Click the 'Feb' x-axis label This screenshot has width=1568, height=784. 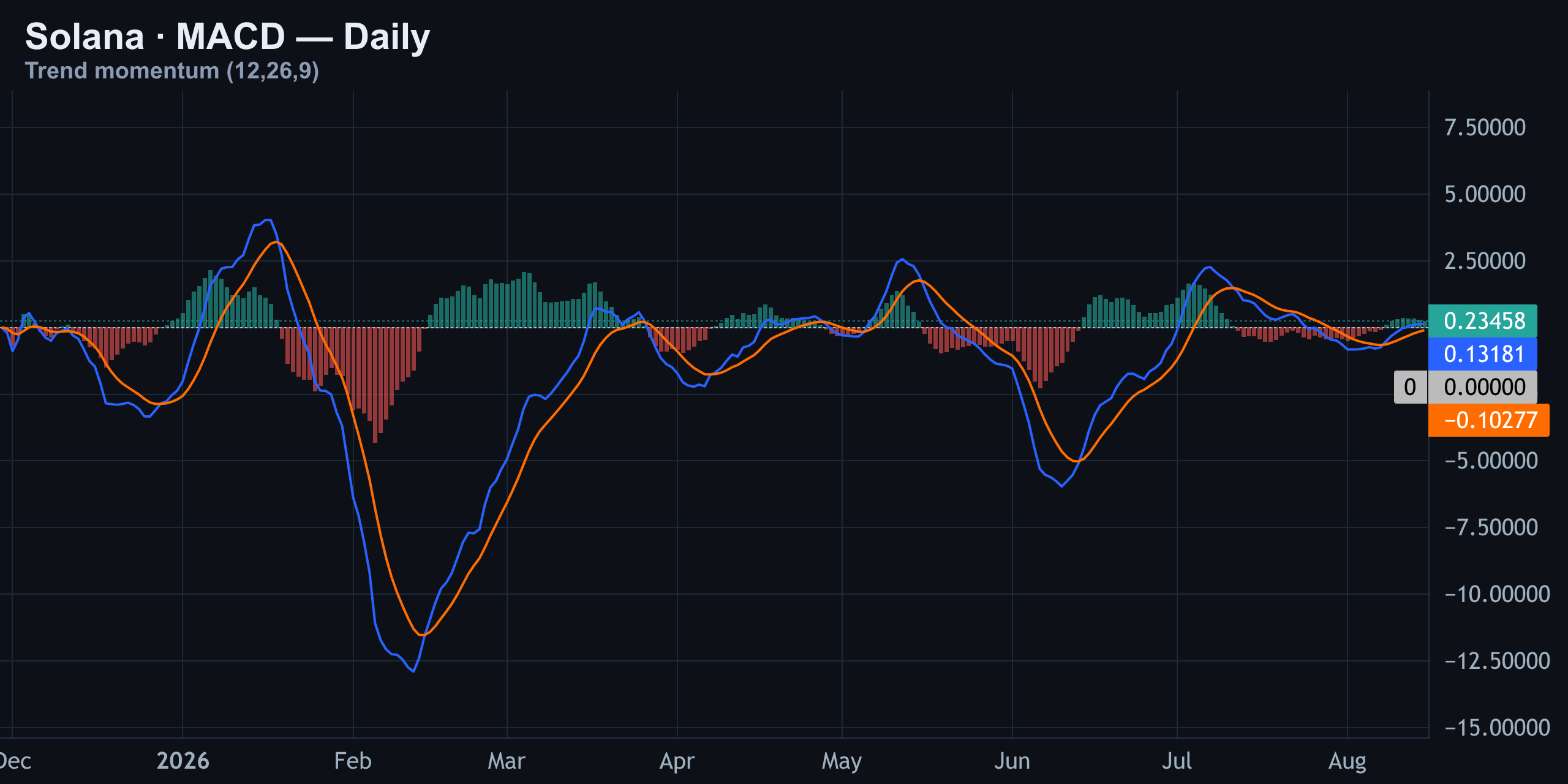pyautogui.click(x=353, y=761)
